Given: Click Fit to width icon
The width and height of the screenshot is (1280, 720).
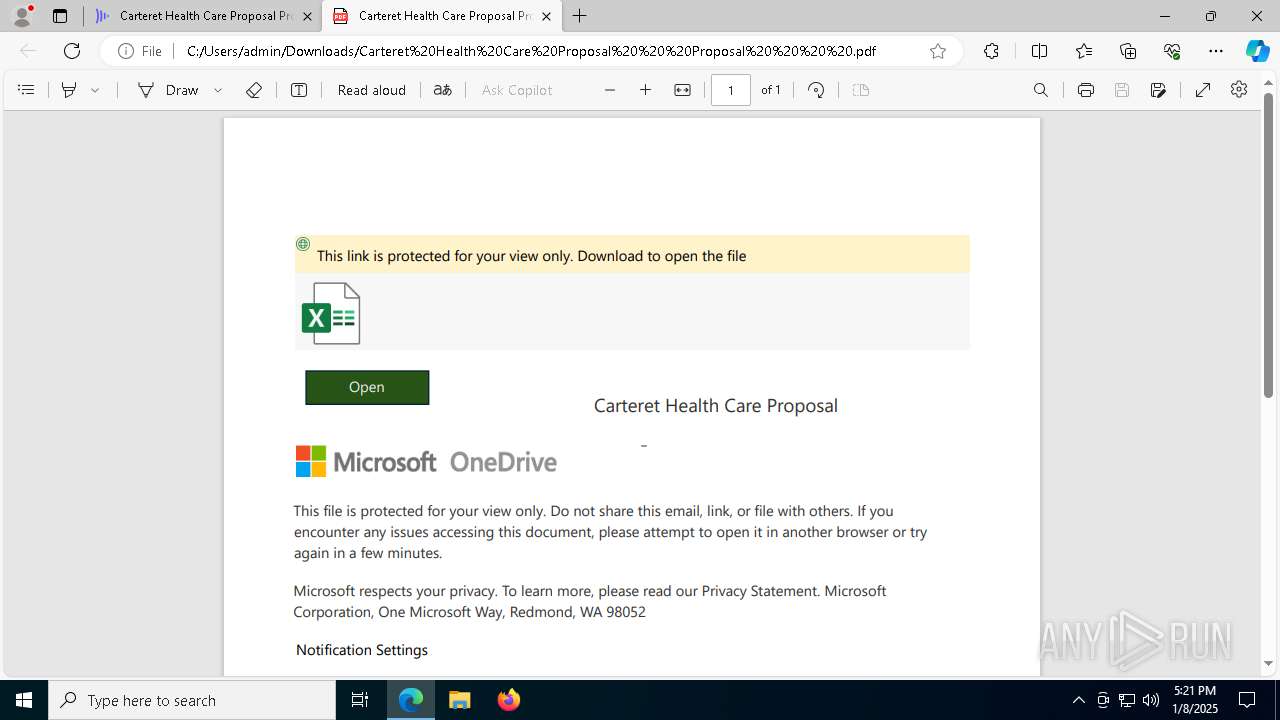Looking at the screenshot, I should 683,90.
